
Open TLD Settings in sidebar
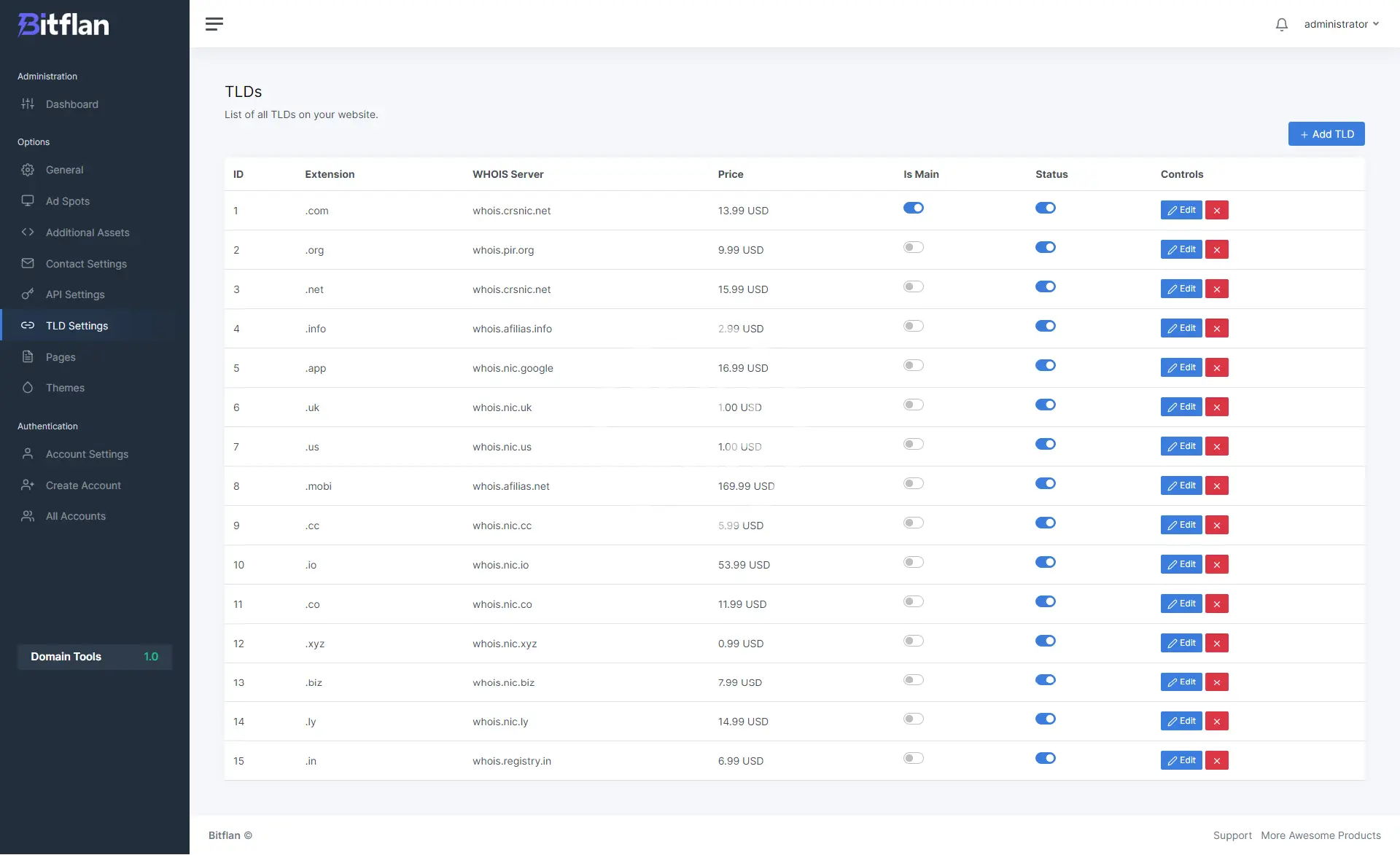coord(77,326)
